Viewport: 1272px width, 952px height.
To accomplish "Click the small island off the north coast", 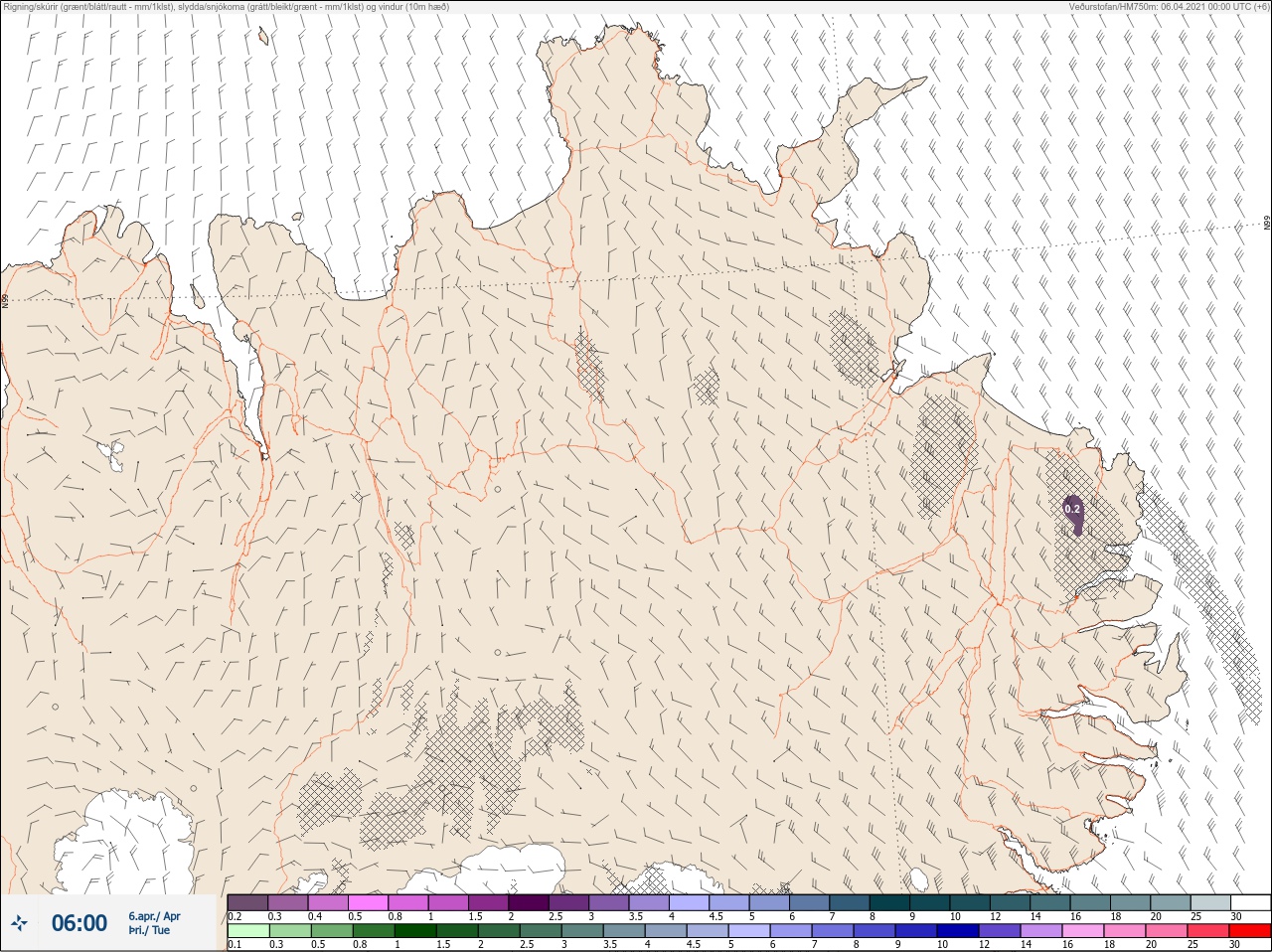I will pos(263,36).
